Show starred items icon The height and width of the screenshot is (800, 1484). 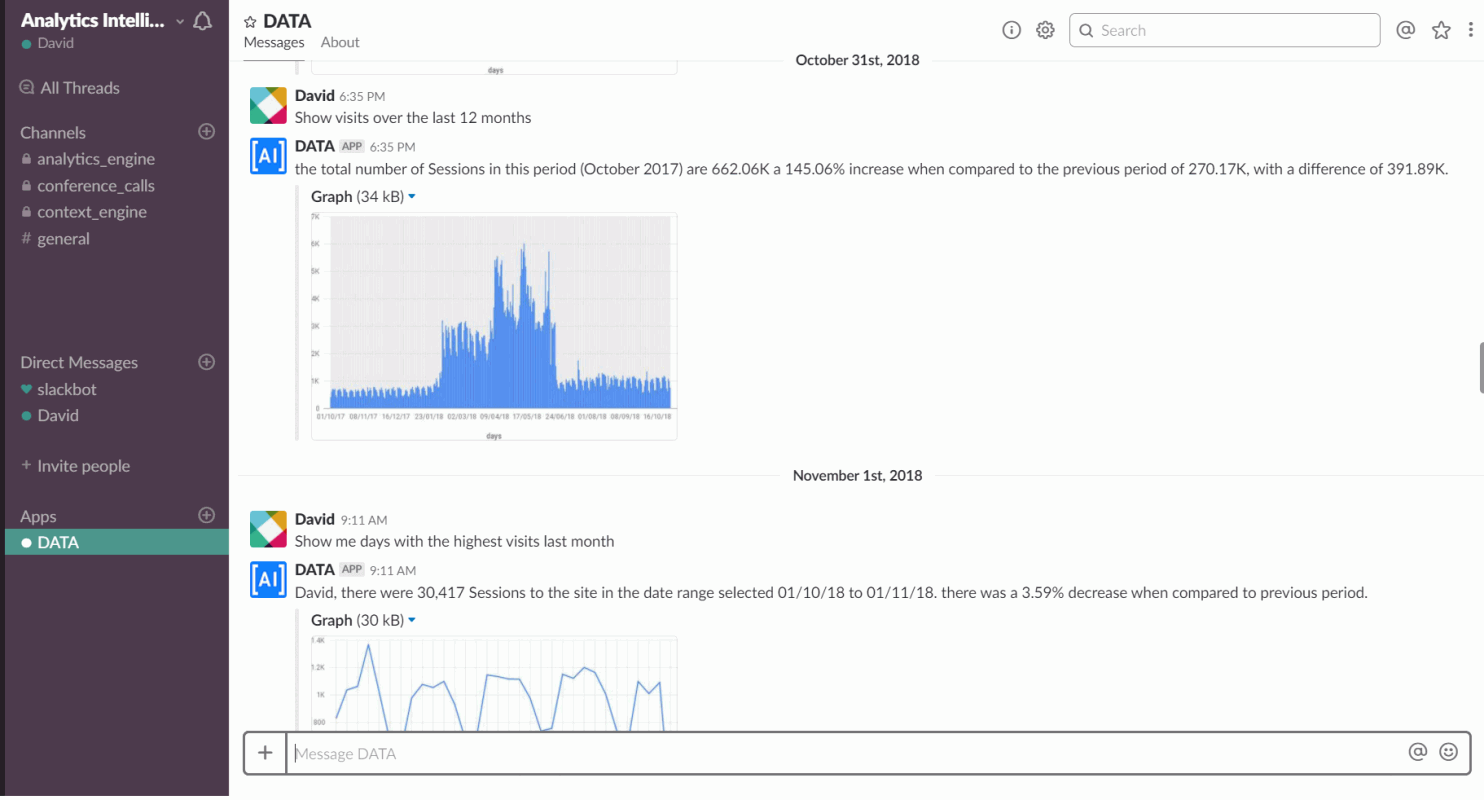(x=1441, y=30)
